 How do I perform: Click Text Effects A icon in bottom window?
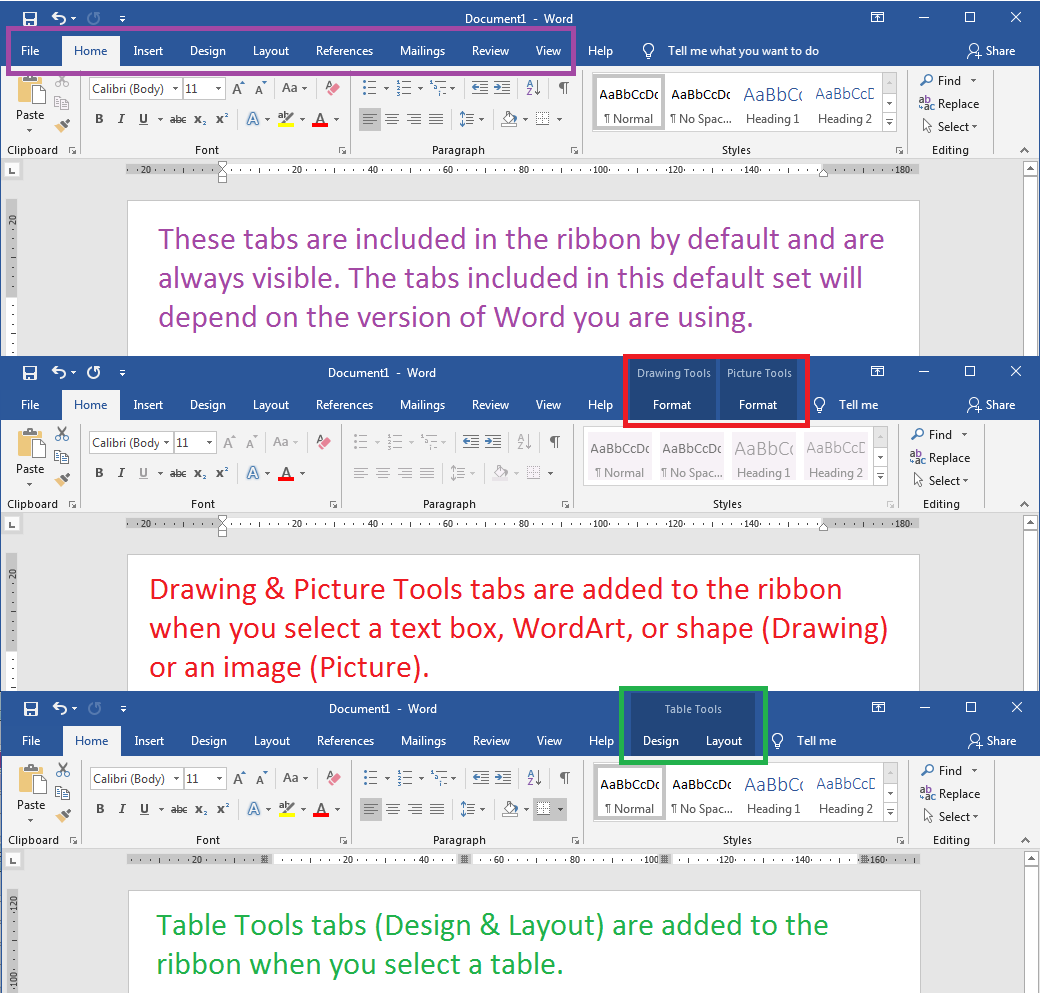[253, 809]
